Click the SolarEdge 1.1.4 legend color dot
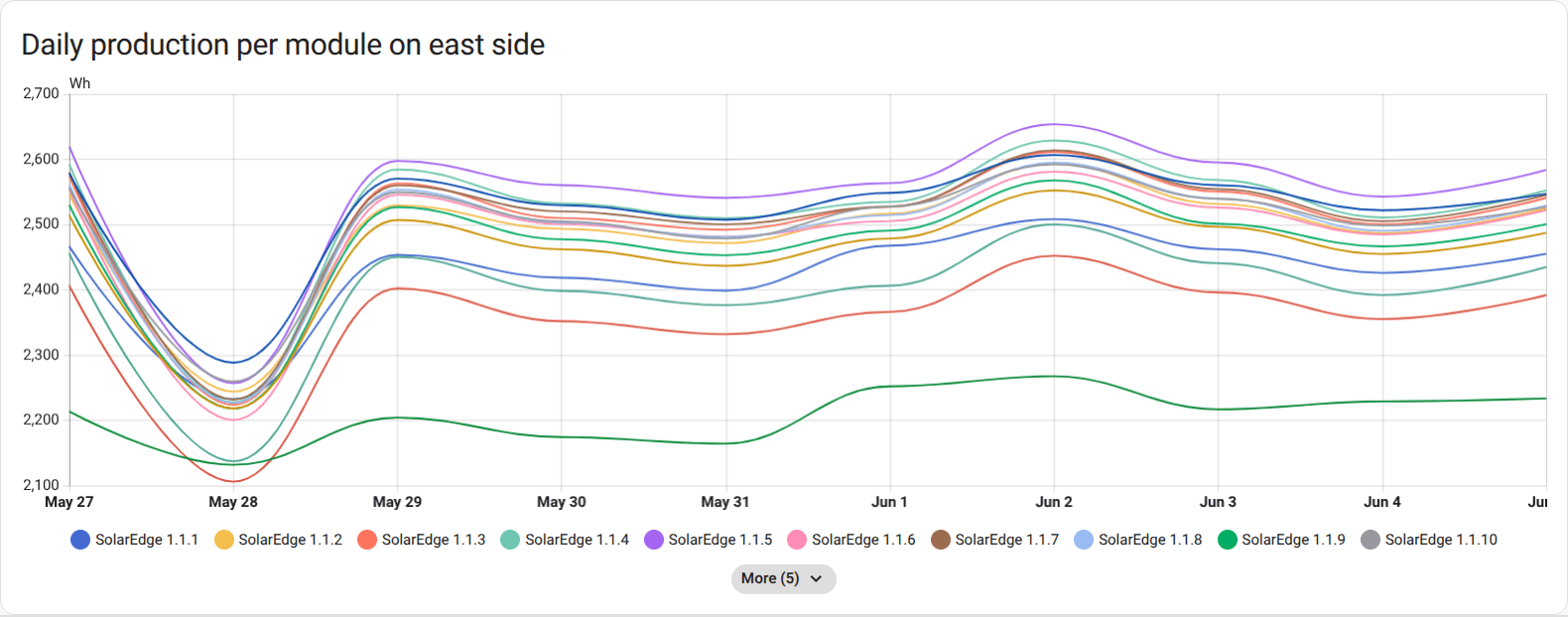Viewport: 1568px width, 617px height. pyautogui.click(x=510, y=540)
